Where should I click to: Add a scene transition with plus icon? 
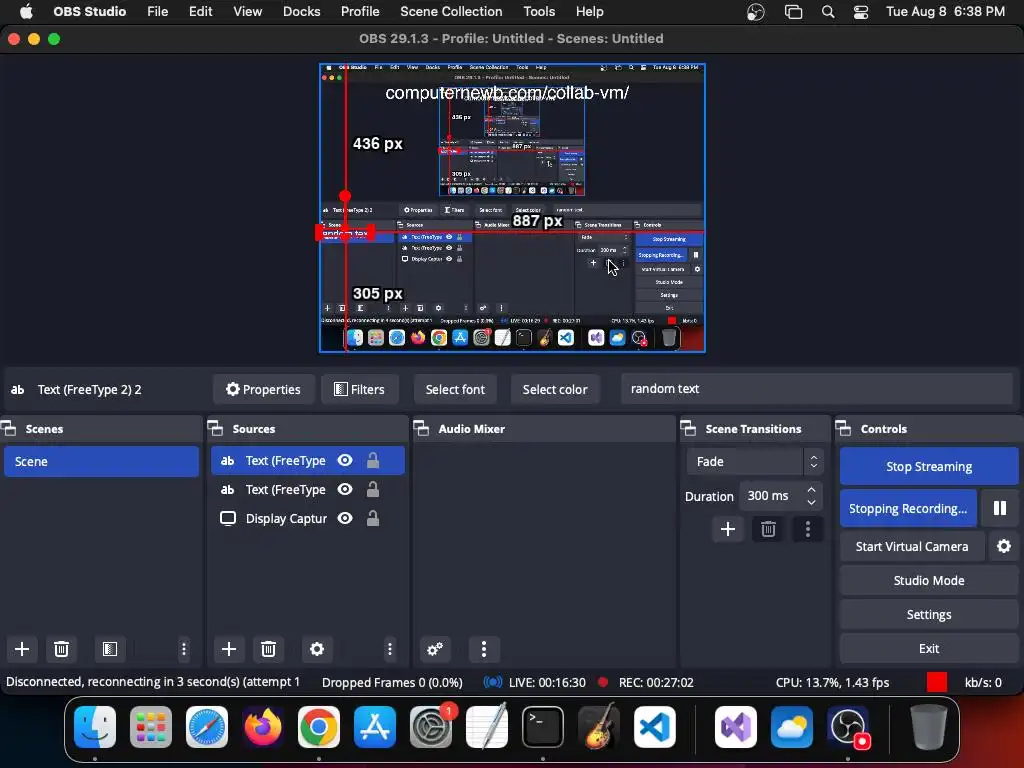click(x=728, y=529)
